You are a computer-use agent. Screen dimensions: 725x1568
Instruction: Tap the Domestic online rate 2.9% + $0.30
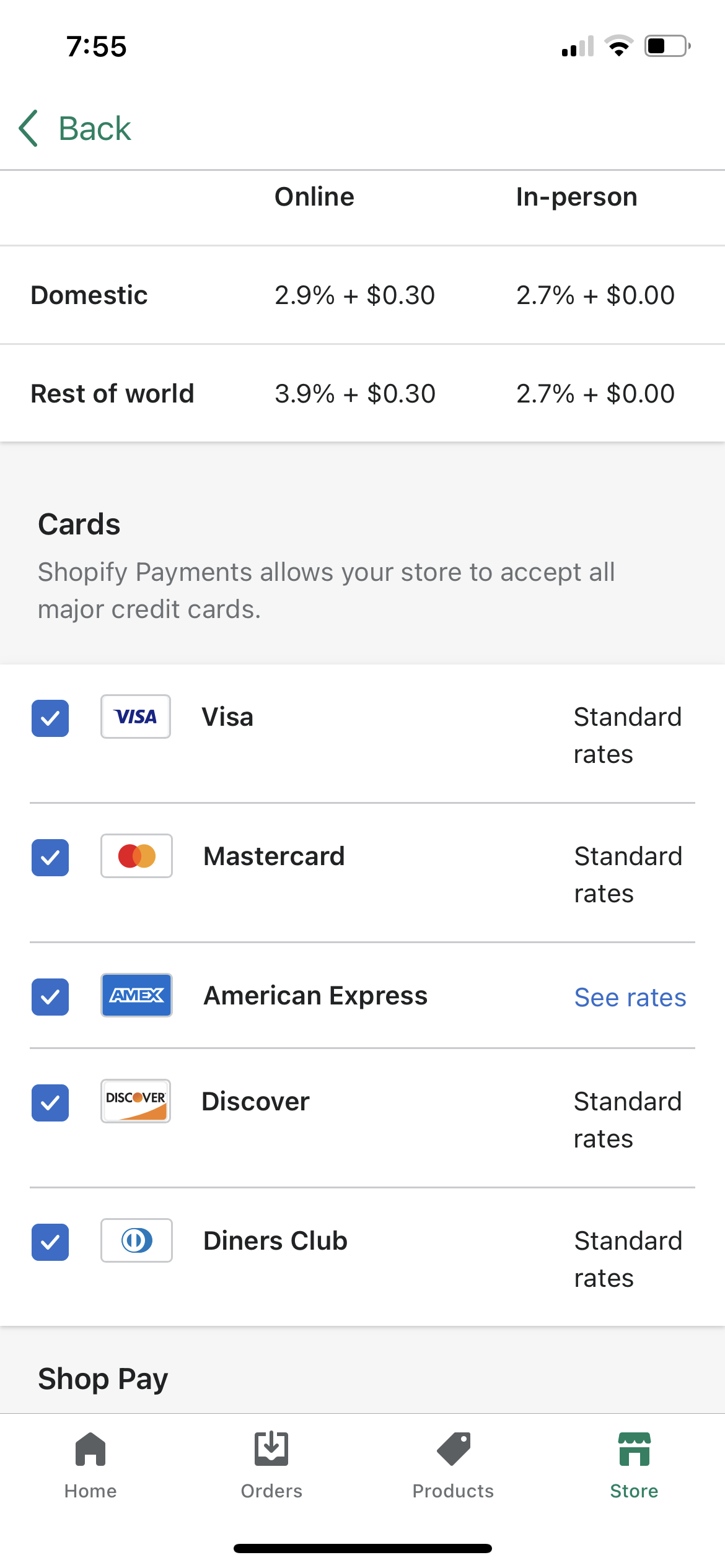click(354, 295)
